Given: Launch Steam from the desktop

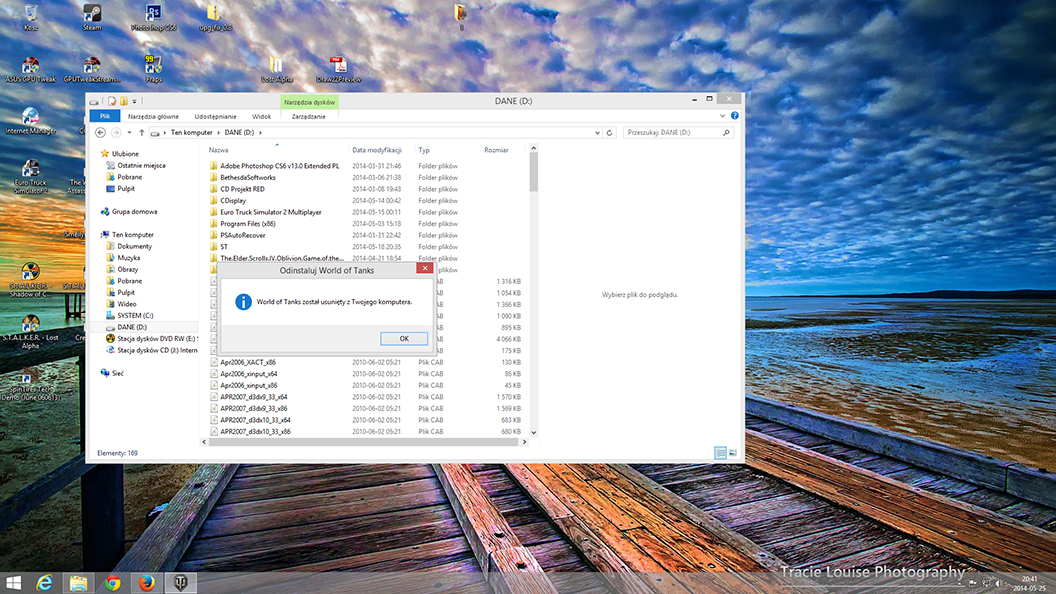Looking at the screenshot, I should tap(92, 18).
